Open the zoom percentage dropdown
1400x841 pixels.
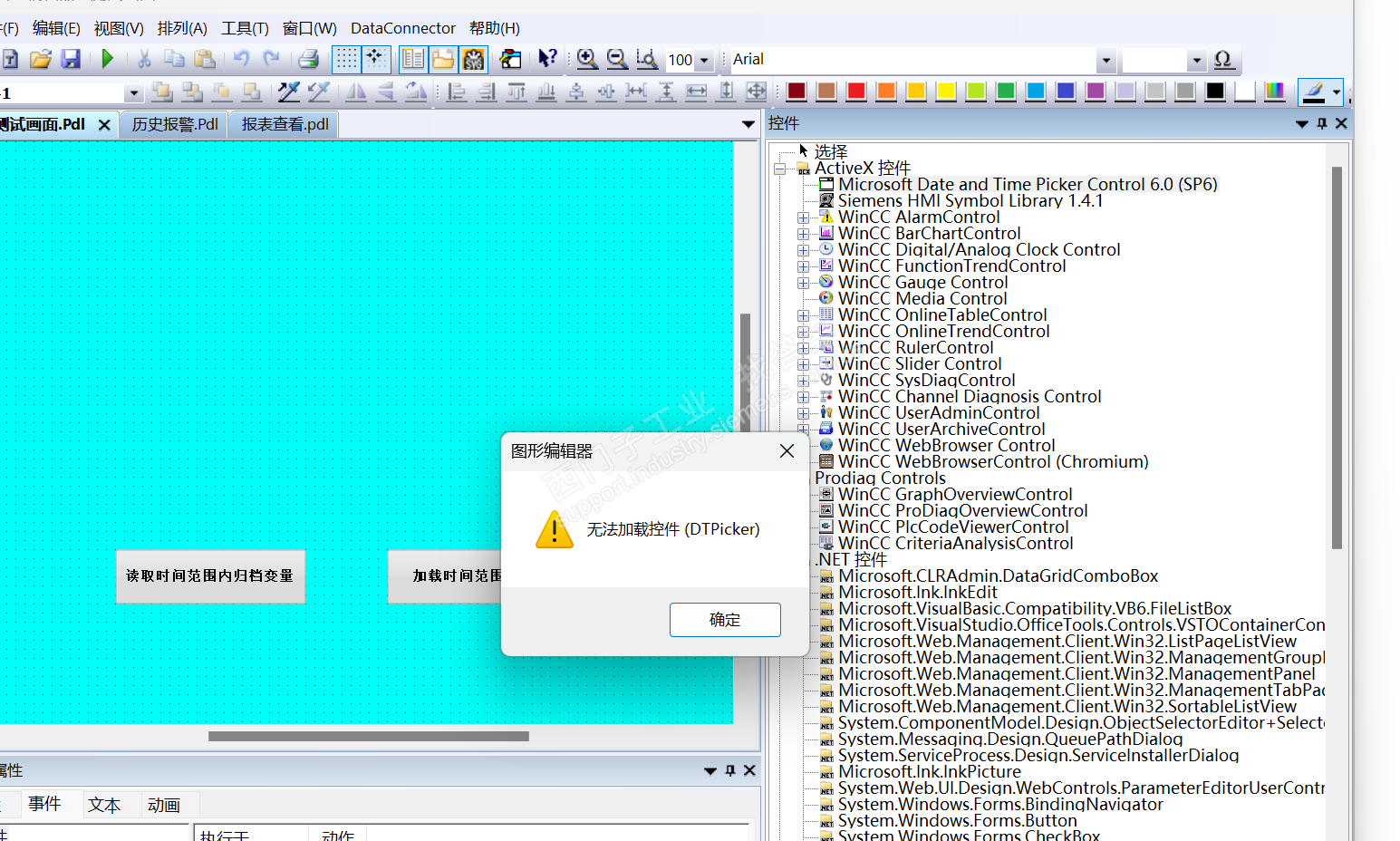click(x=704, y=61)
